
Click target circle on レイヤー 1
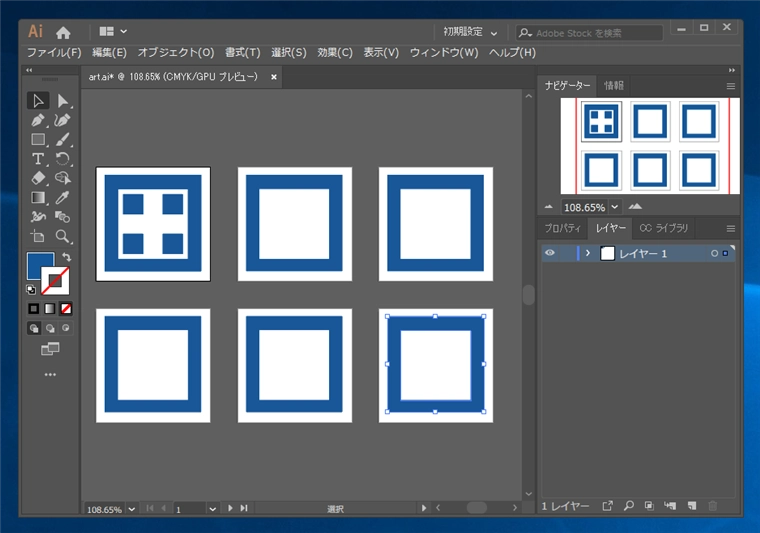point(714,254)
